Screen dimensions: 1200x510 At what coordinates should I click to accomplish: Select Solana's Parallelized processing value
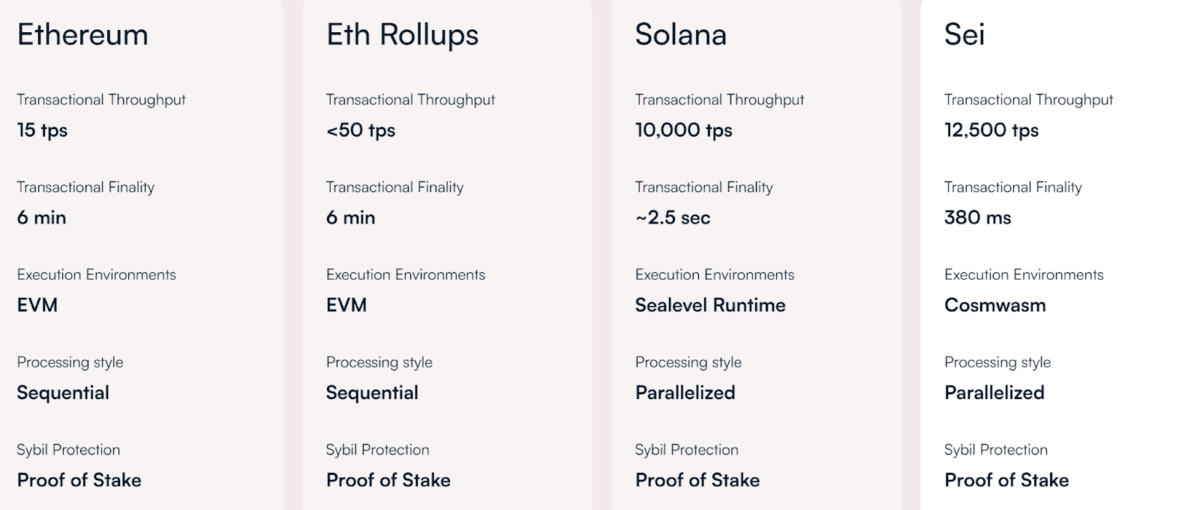tap(685, 393)
